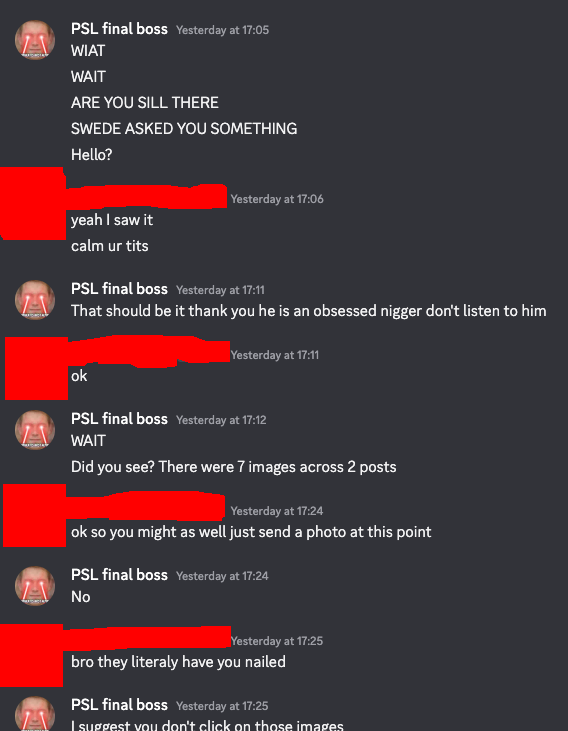The width and height of the screenshot is (568, 731).
Task: Click 'ARE YOU SILL THERE' message
Action: [145, 103]
